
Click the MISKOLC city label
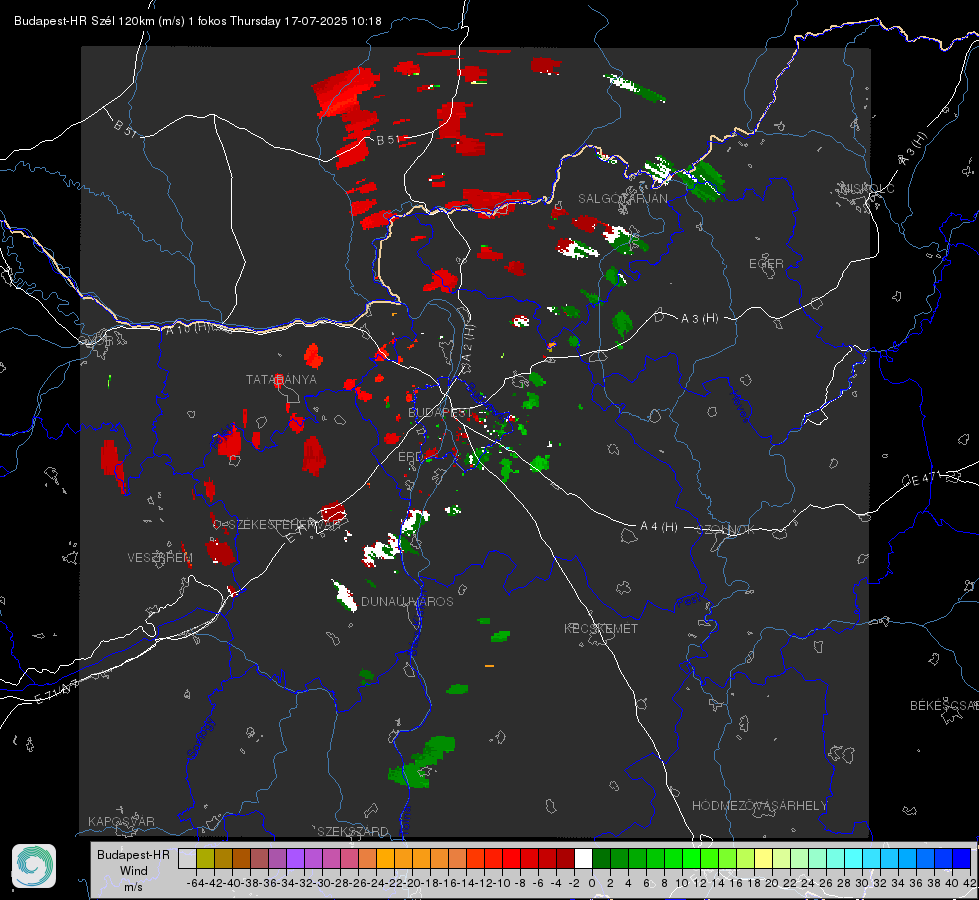(867, 188)
